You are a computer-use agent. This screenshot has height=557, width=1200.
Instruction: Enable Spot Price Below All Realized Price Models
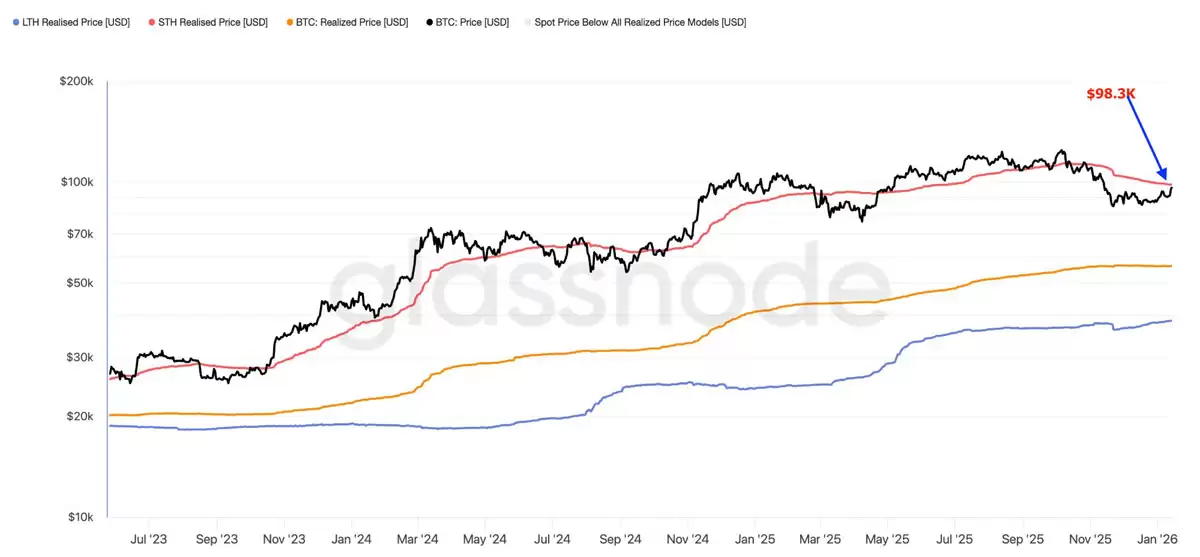[x=639, y=22]
